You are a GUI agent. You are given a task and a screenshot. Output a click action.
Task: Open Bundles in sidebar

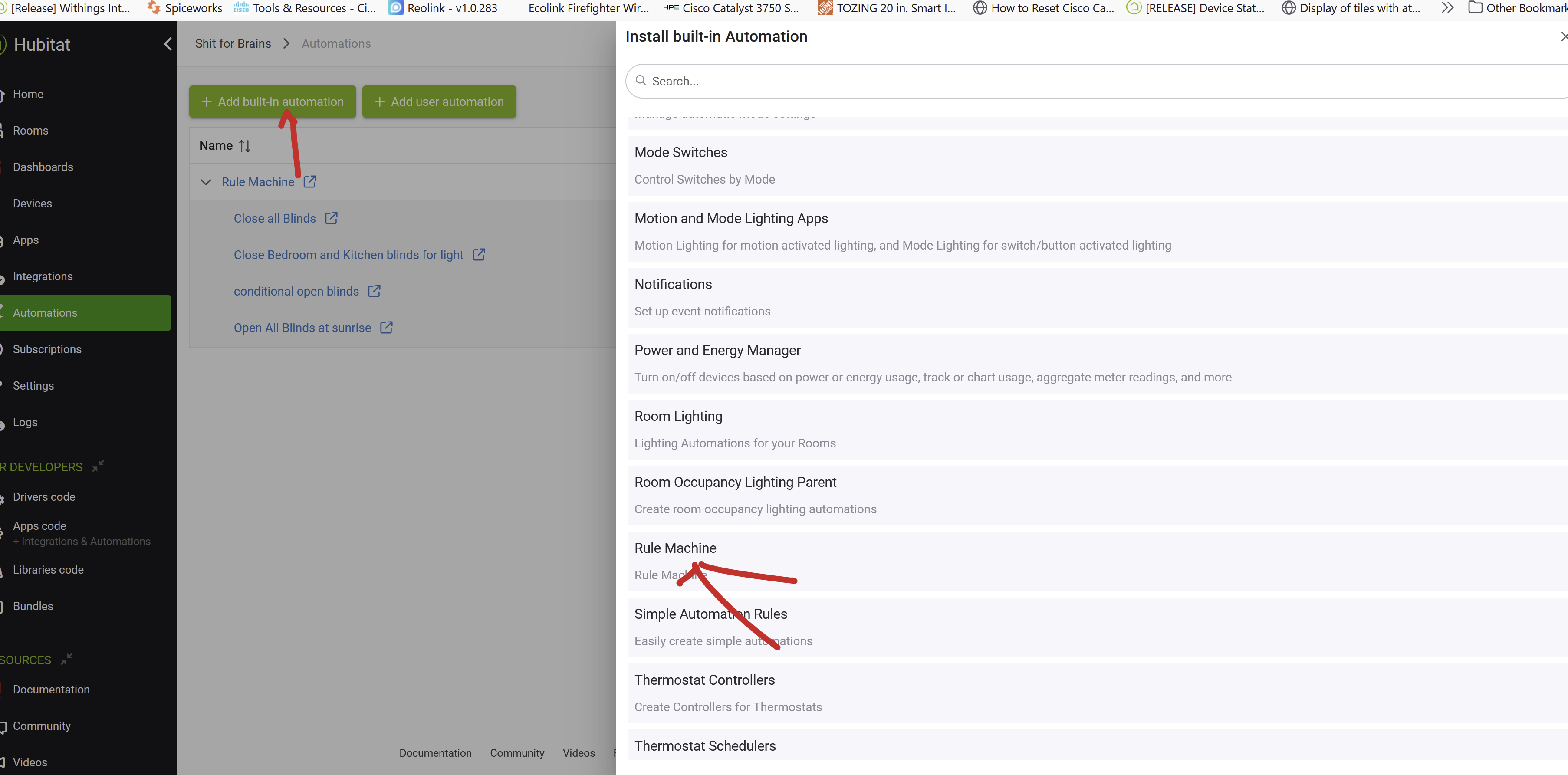click(33, 606)
